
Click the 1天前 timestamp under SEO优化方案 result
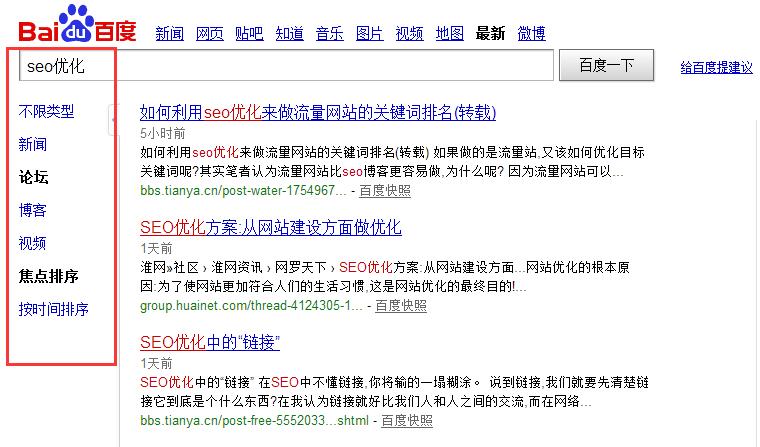[157, 249]
